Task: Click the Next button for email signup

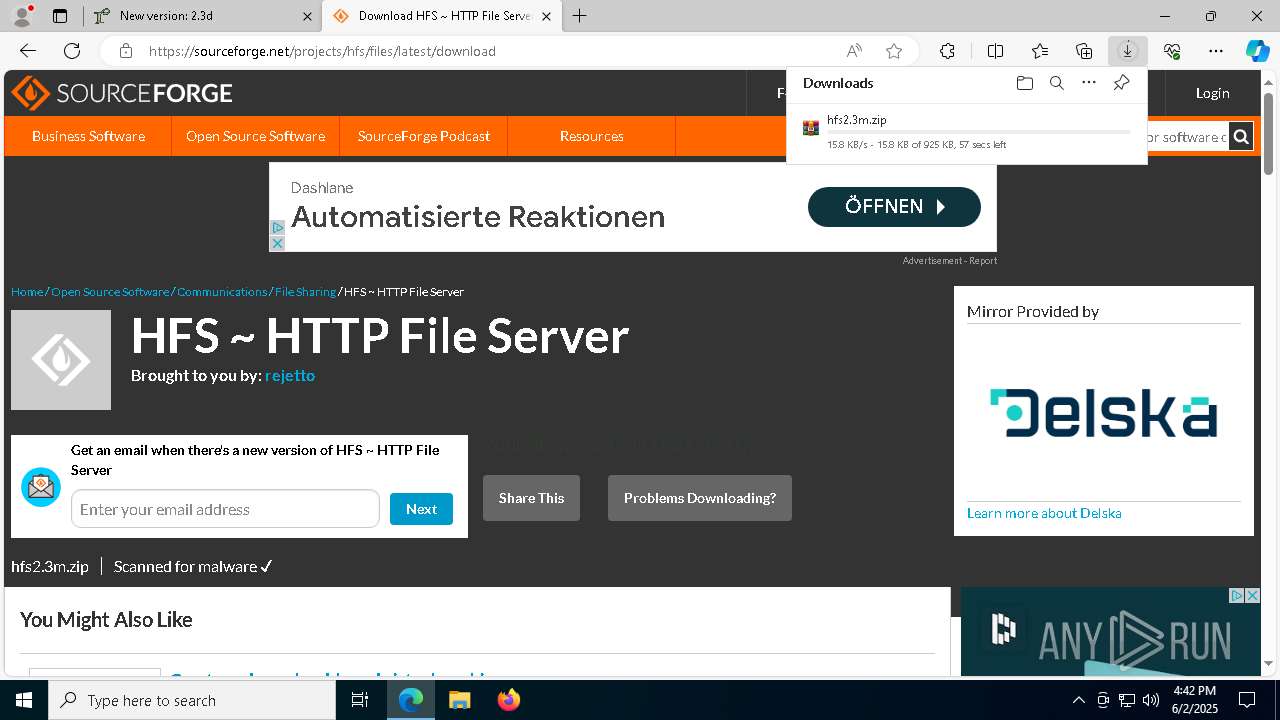Action: (421, 509)
